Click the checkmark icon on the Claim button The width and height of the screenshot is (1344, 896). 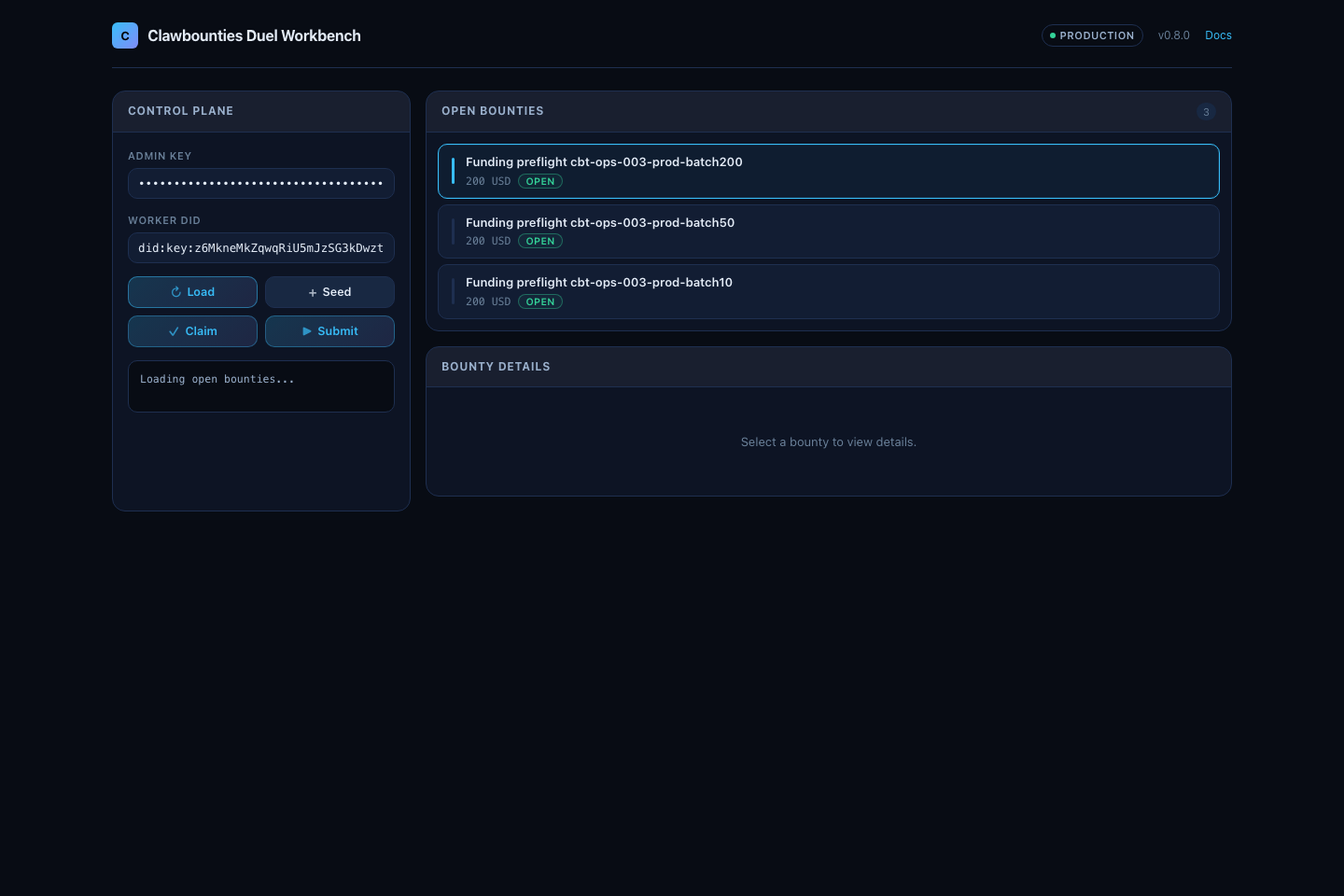tap(174, 330)
